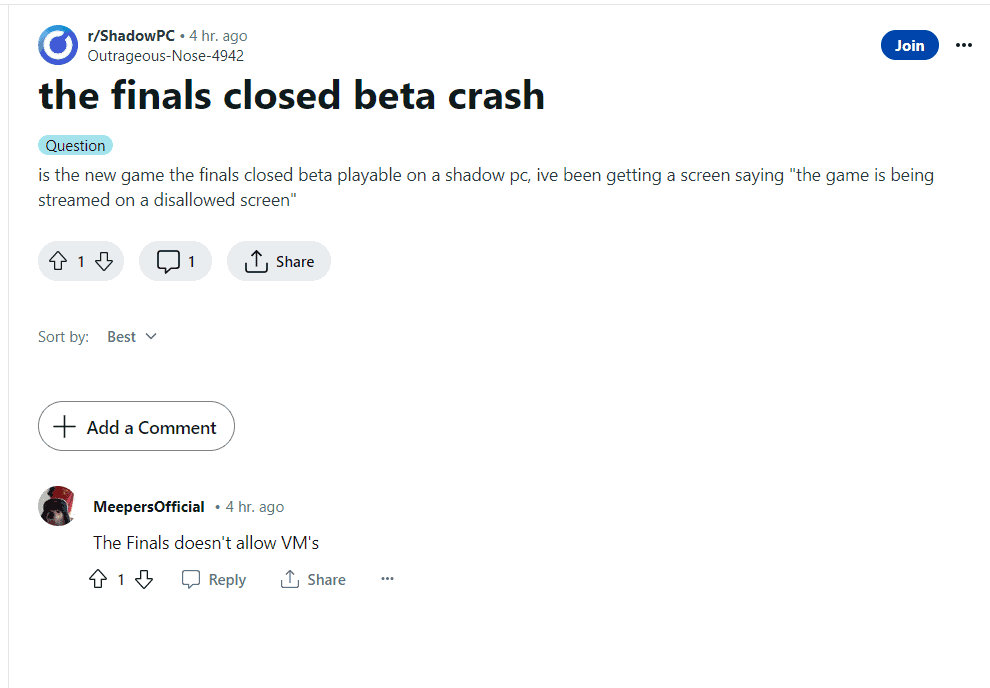Click Add a Comment button

pos(136,427)
